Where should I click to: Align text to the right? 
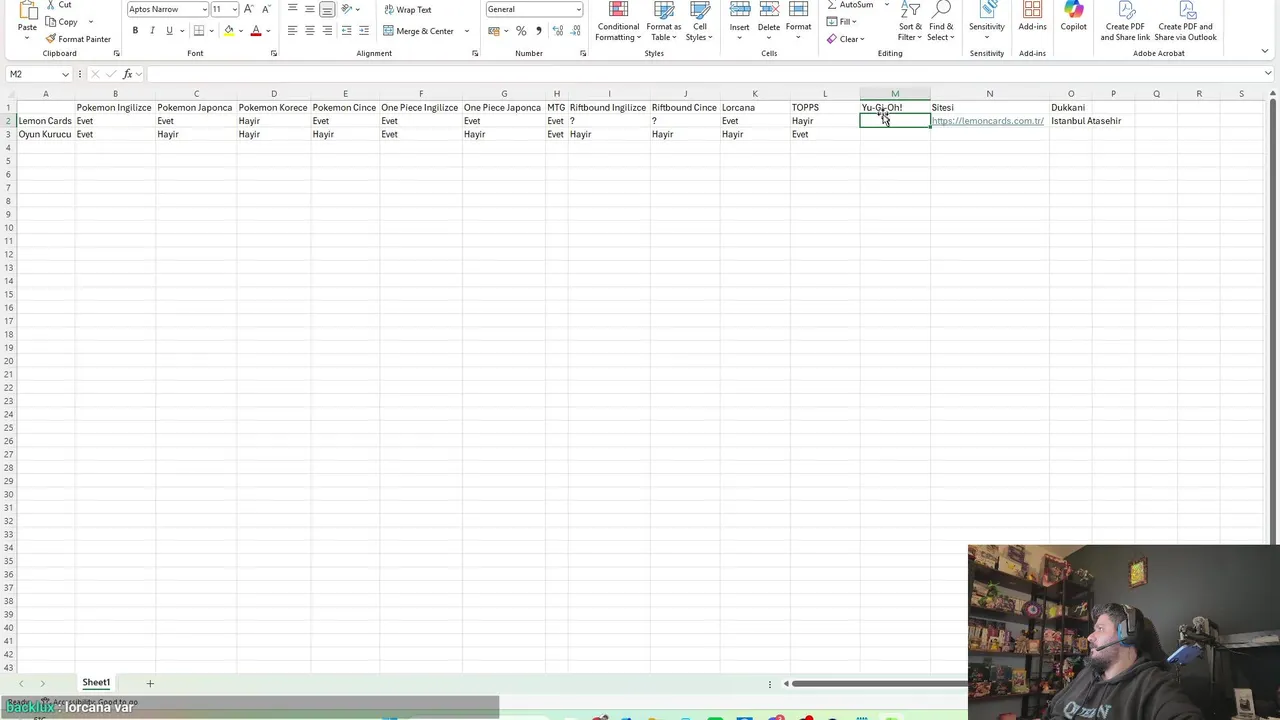click(x=327, y=31)
